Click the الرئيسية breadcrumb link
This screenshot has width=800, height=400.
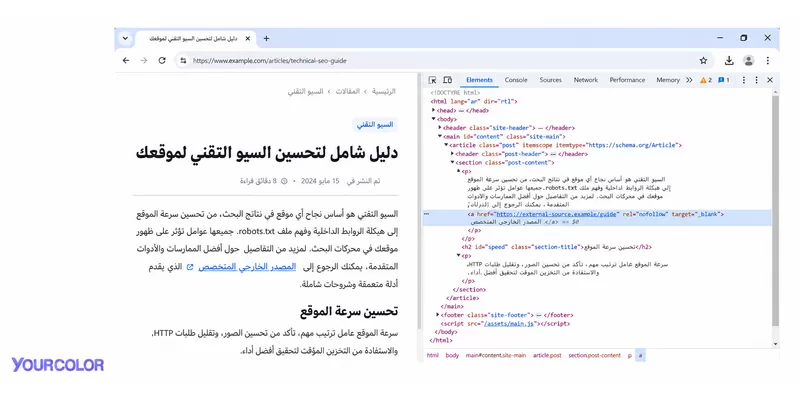383,92
